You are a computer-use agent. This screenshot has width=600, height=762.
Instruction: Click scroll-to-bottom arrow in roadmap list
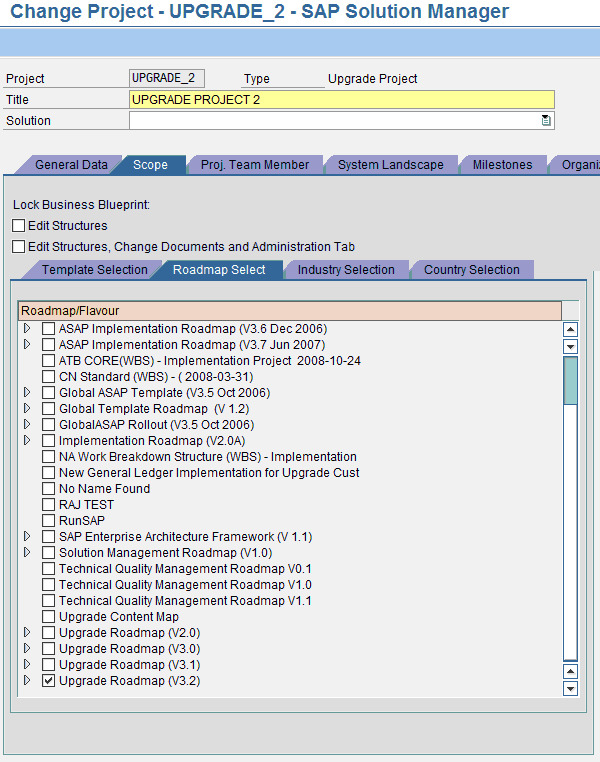(571, 688)
